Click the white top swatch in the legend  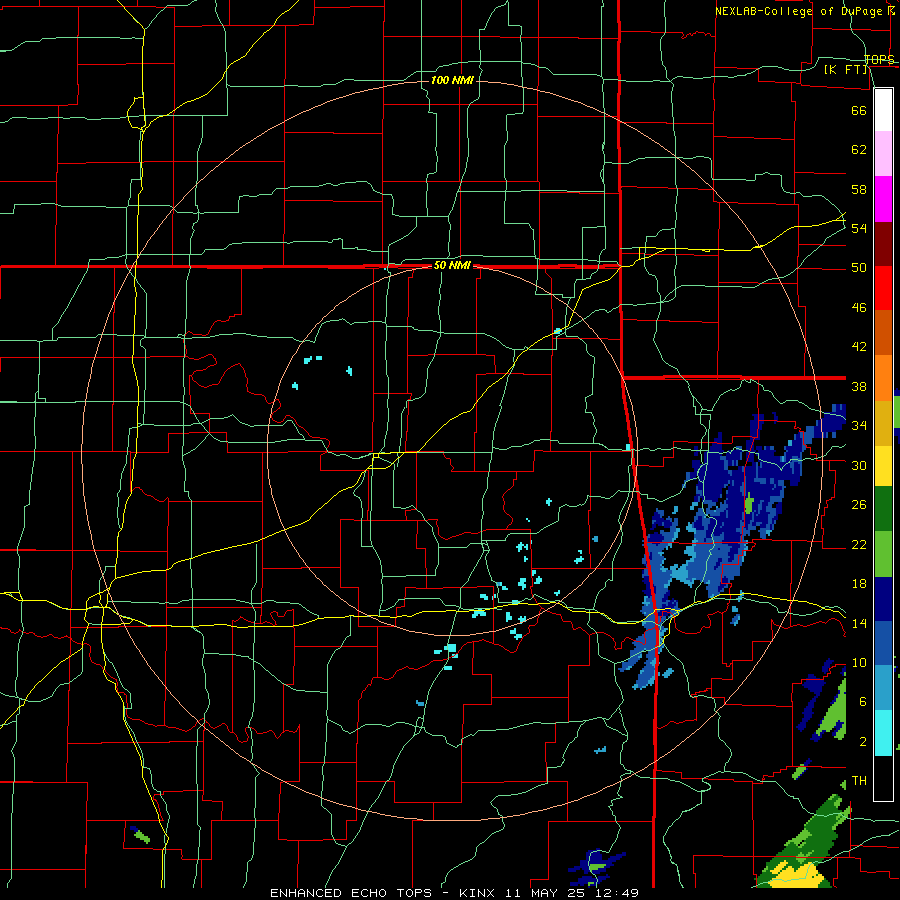(x=883, y=110)
